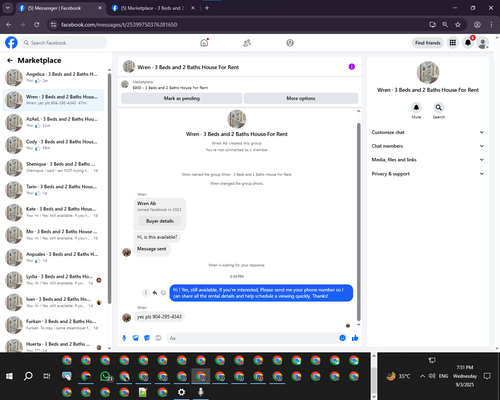500x400 pixels.
Task: Open Wren group photo in right panel
Action: [428, 72]
